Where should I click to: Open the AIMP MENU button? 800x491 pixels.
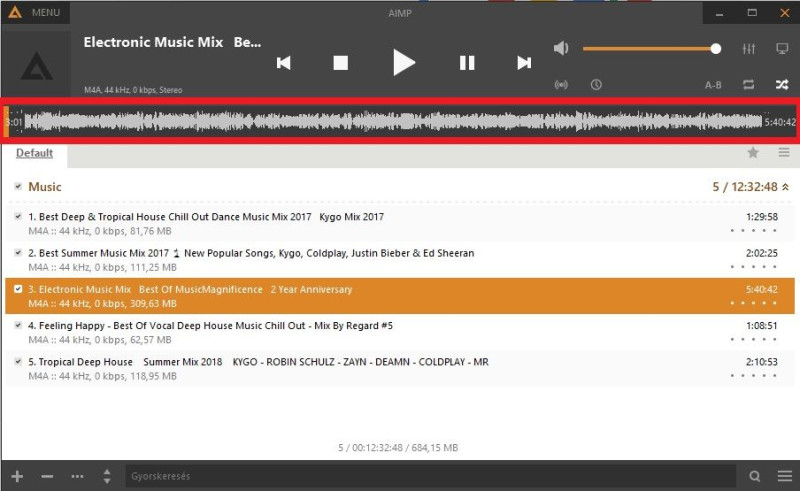[x=35, y=12]
